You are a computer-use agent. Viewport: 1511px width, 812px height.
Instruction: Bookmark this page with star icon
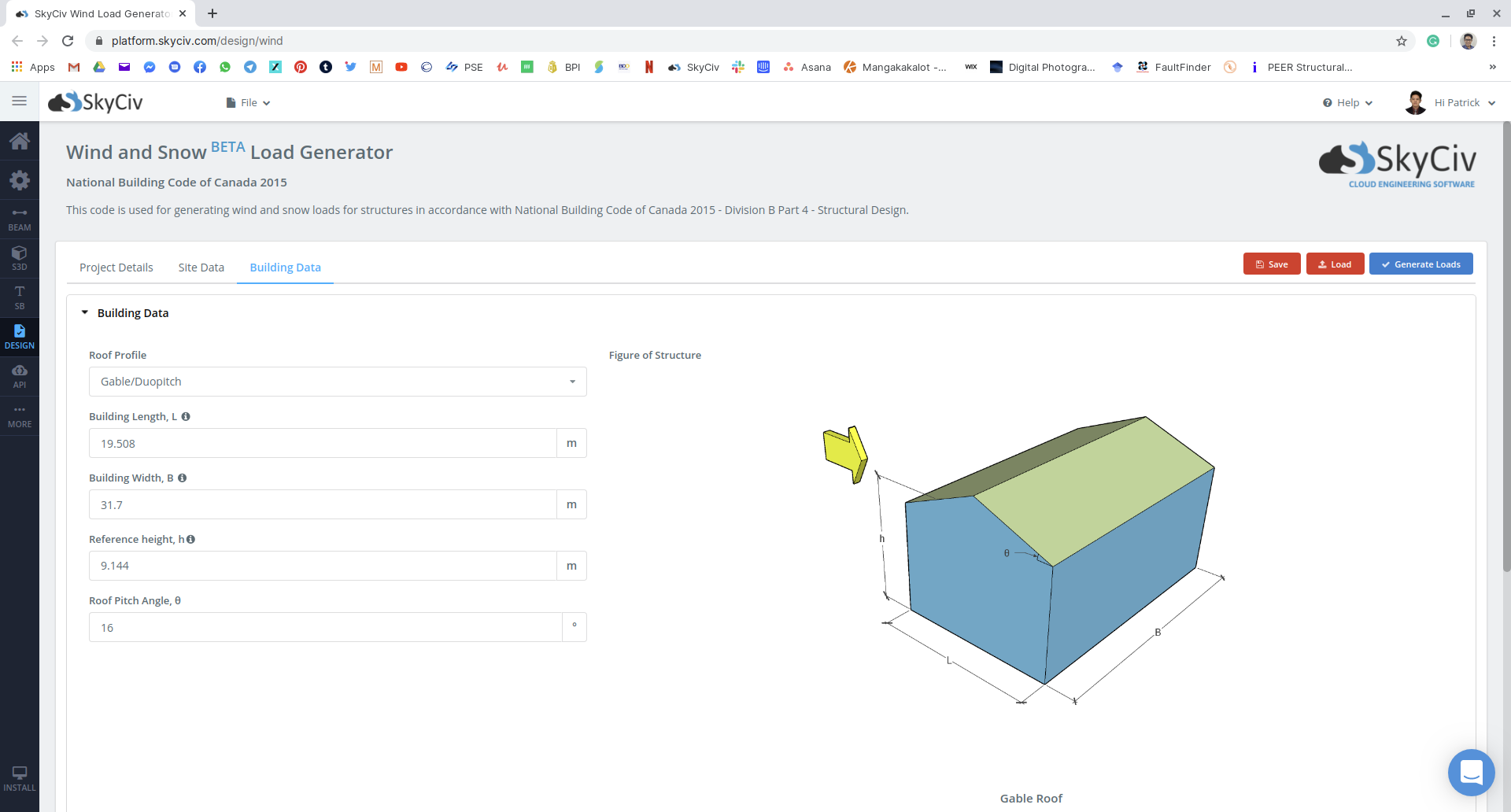1402,41
